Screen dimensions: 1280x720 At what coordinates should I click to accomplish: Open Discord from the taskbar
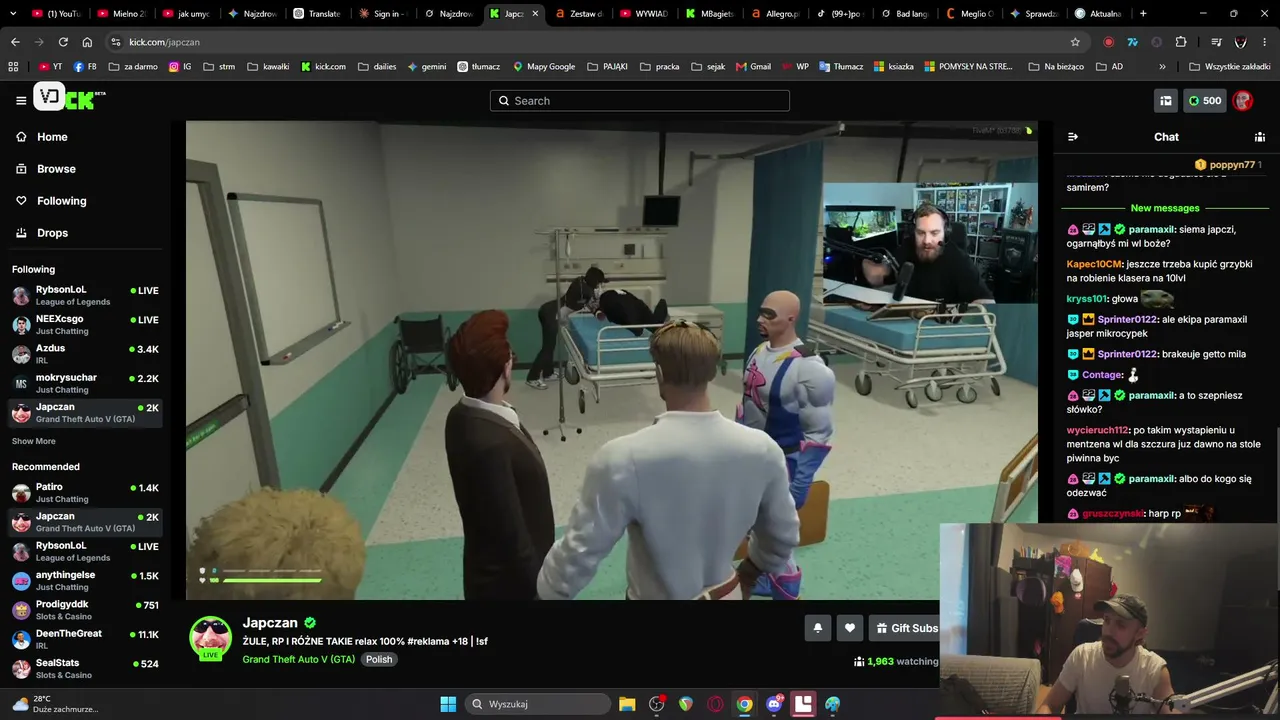point(774,704)
